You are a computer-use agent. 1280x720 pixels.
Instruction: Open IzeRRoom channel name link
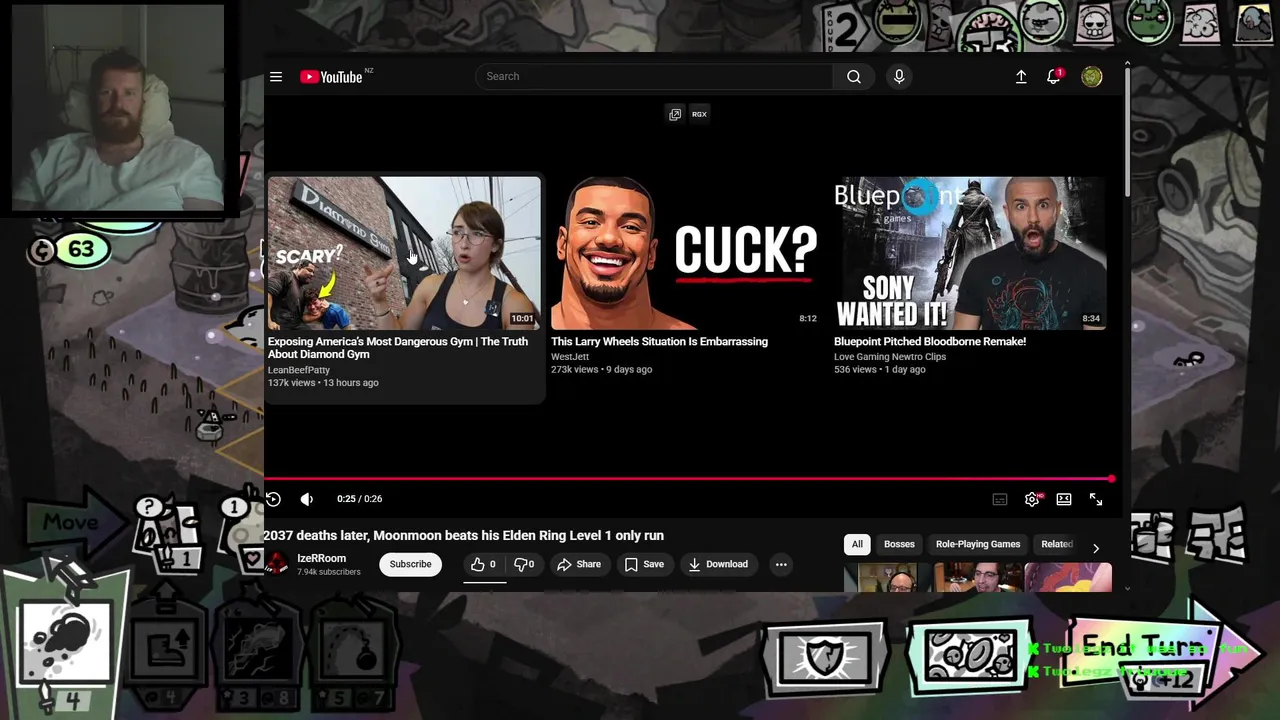click(321, 558)
